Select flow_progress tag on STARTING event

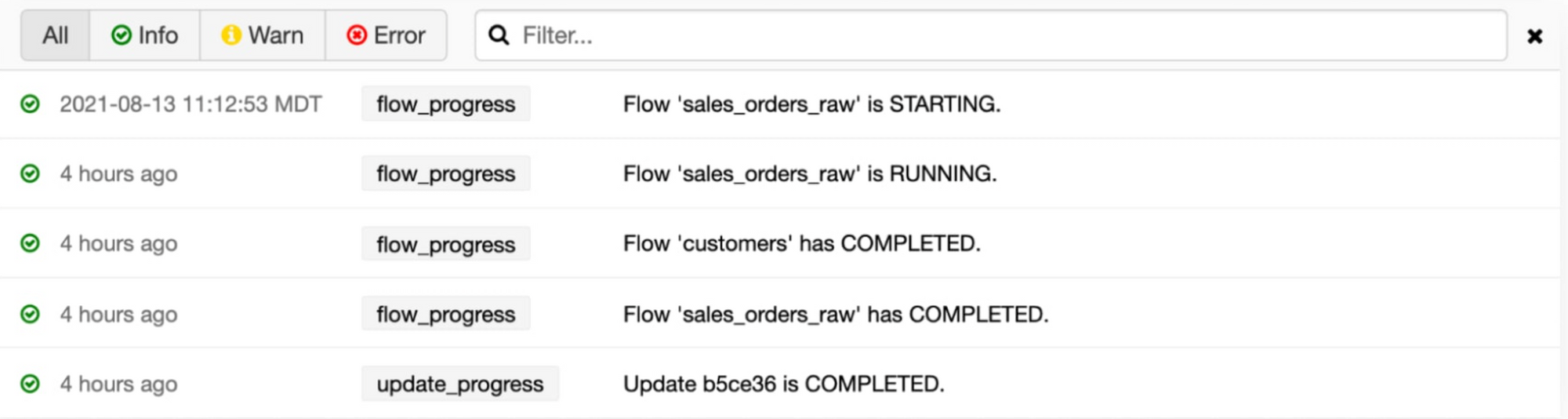[445, 104]
